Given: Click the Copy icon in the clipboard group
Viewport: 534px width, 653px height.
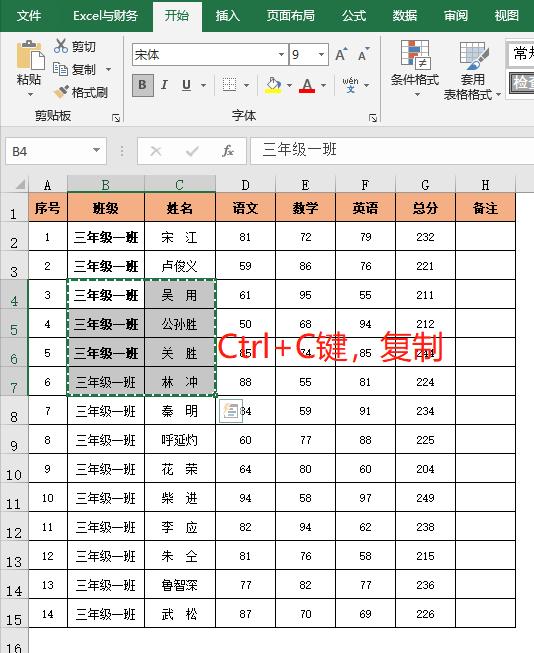Looking at the screenshot, I should click(x=61, y=69).
